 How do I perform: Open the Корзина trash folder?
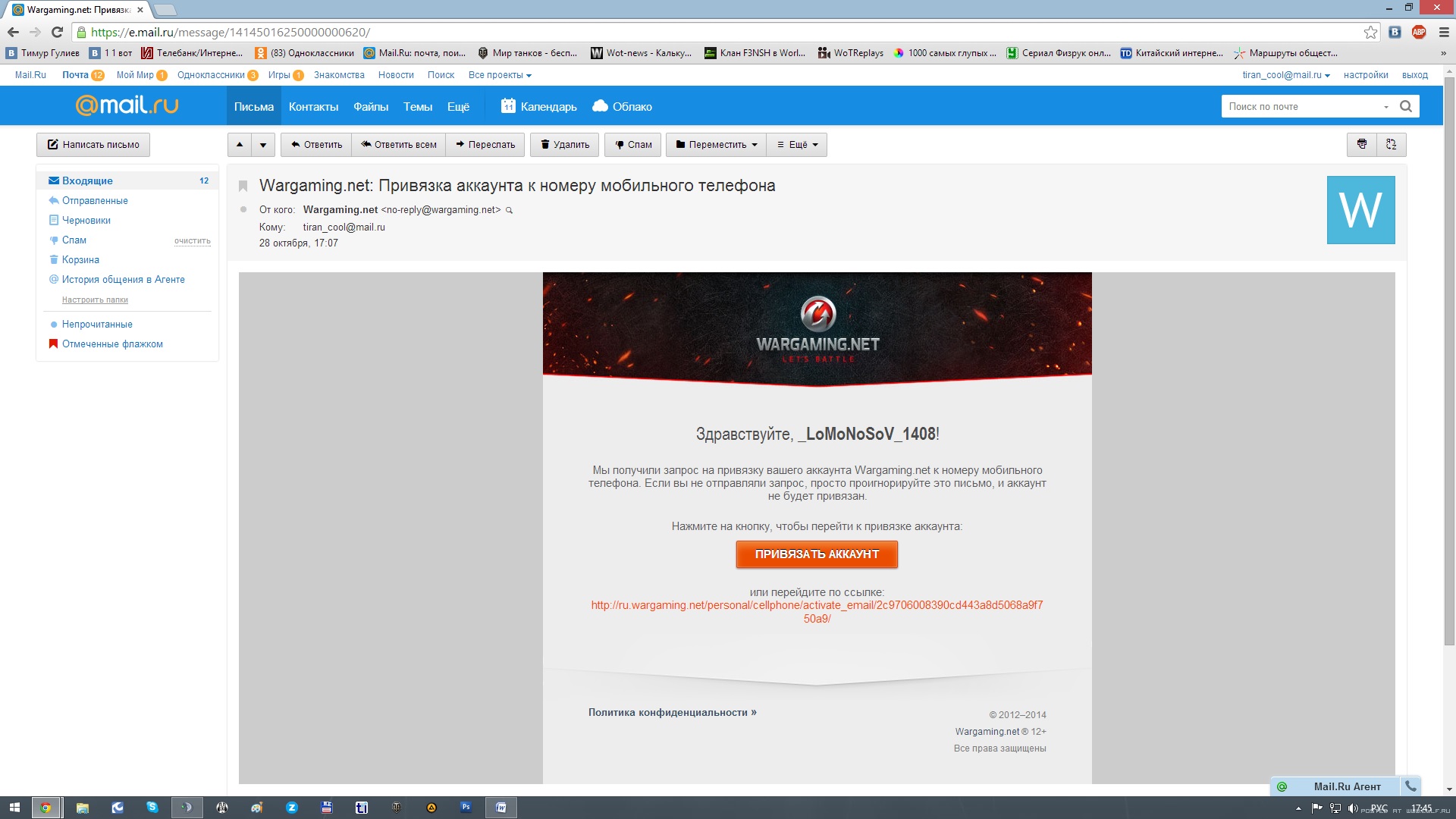(80, 259)
